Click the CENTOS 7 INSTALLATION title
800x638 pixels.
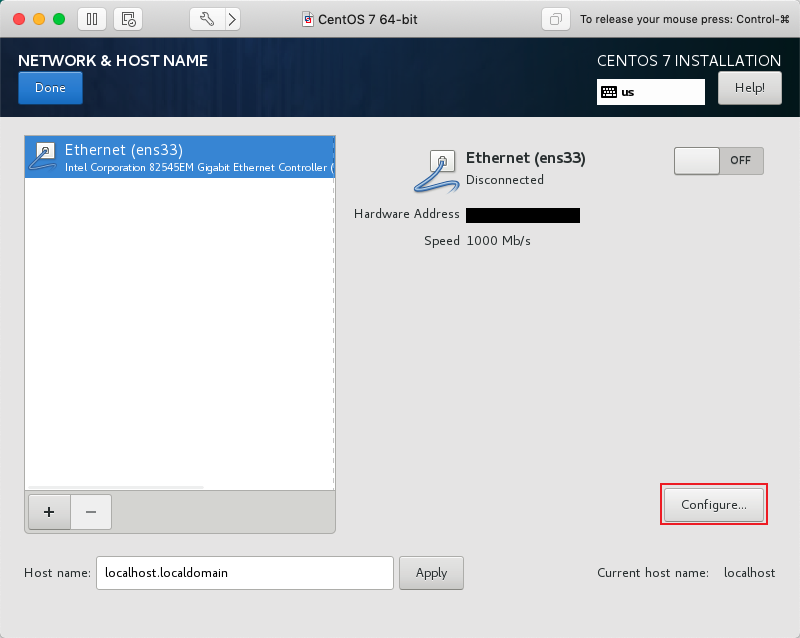coord(689,60)
